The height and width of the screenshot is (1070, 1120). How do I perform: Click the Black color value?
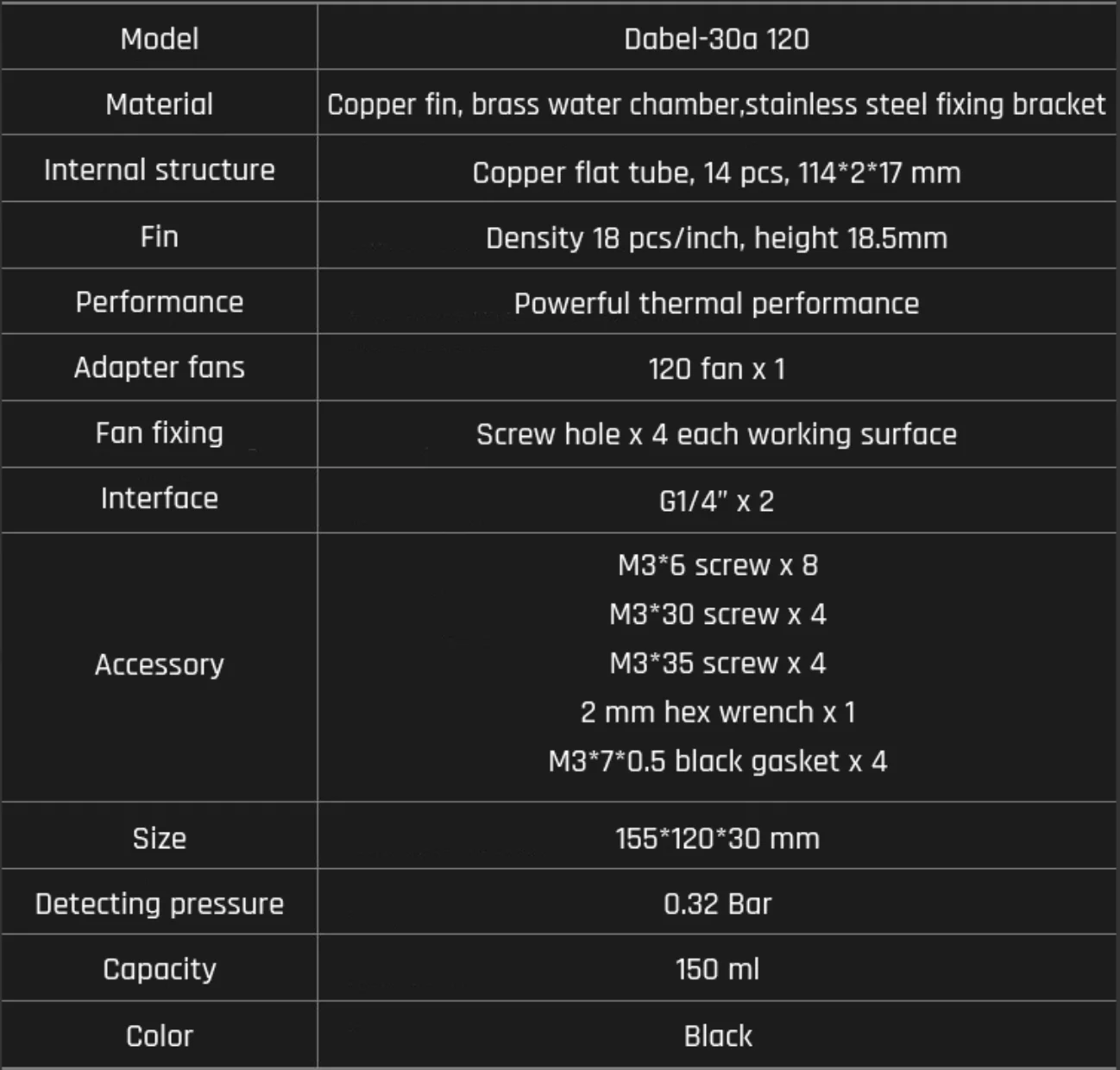[717, 1035]
